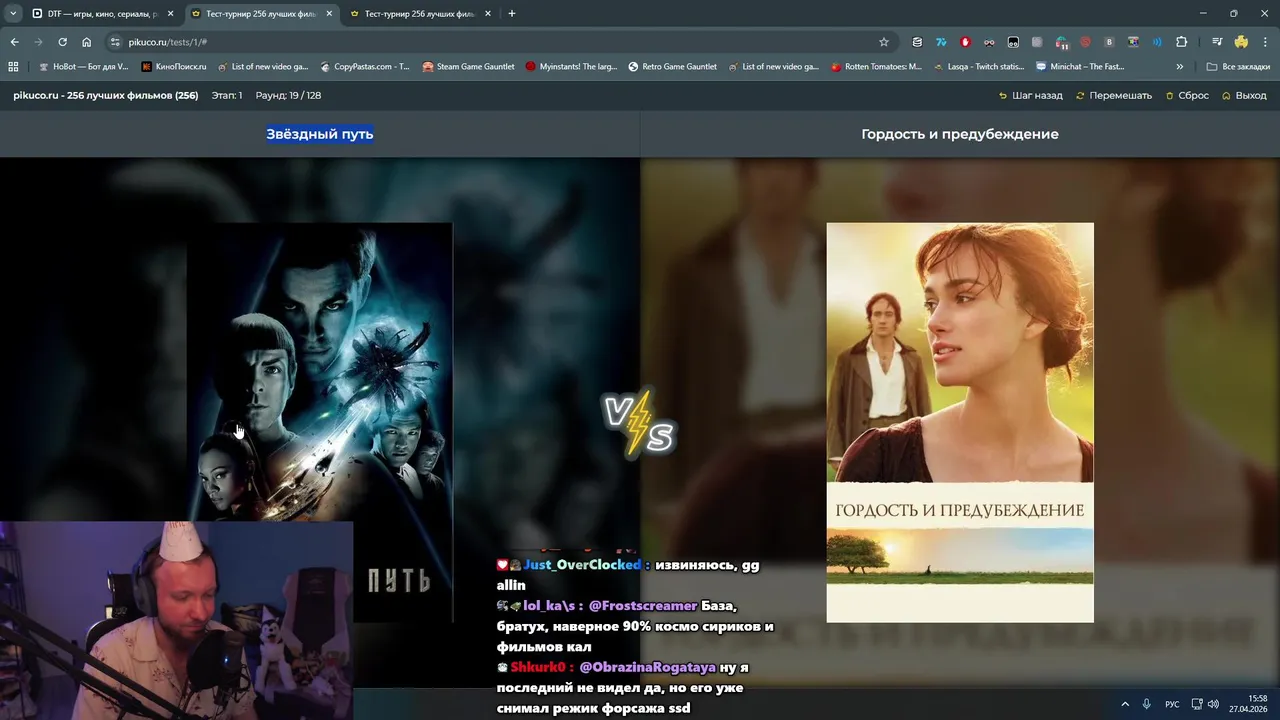Open the blue sound-waves extension icon
The height and width of the screenshot is (720, 1280).
[x=1157, y=42]
